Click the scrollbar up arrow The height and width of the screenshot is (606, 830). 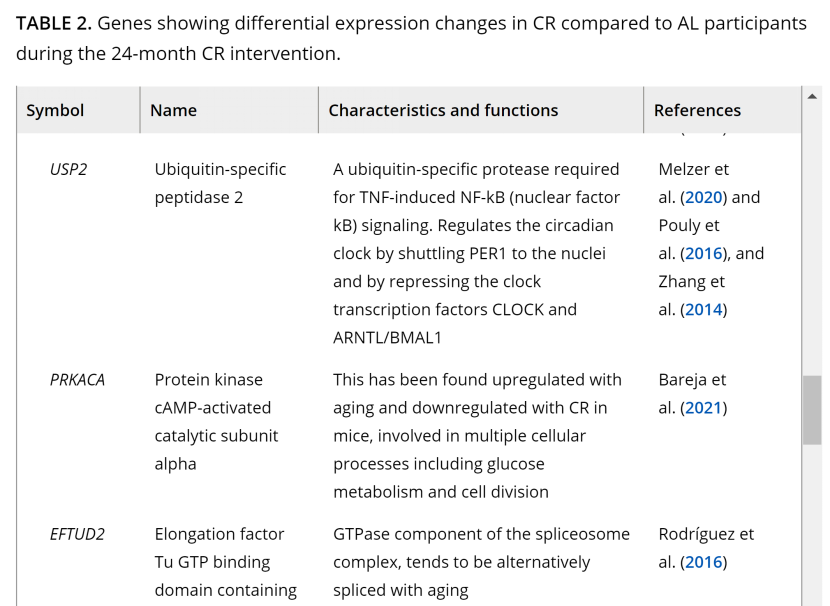pyautogui.click(x=812, y=95)
